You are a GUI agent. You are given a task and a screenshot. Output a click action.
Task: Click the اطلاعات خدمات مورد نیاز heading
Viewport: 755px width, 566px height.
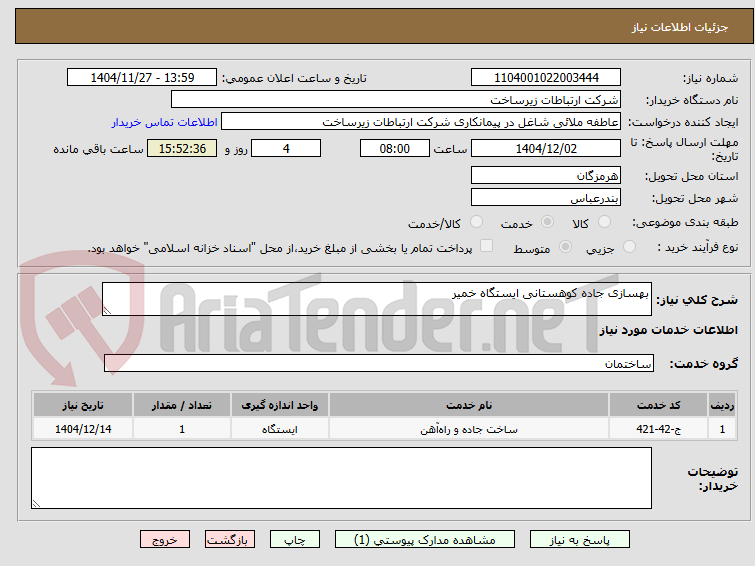668,330
